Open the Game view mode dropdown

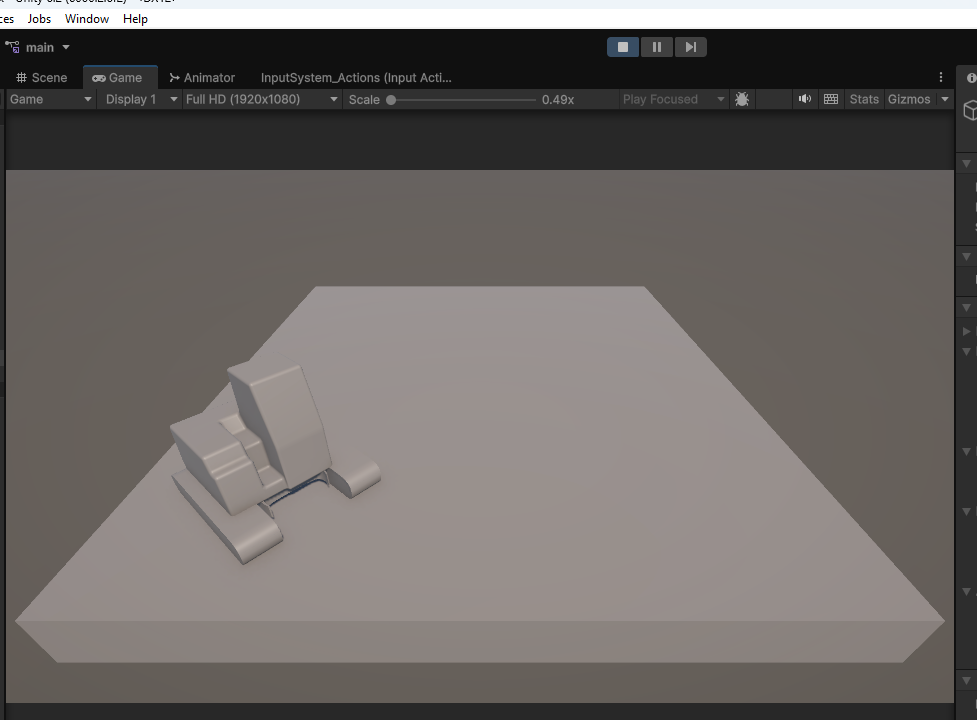[50, 100]
